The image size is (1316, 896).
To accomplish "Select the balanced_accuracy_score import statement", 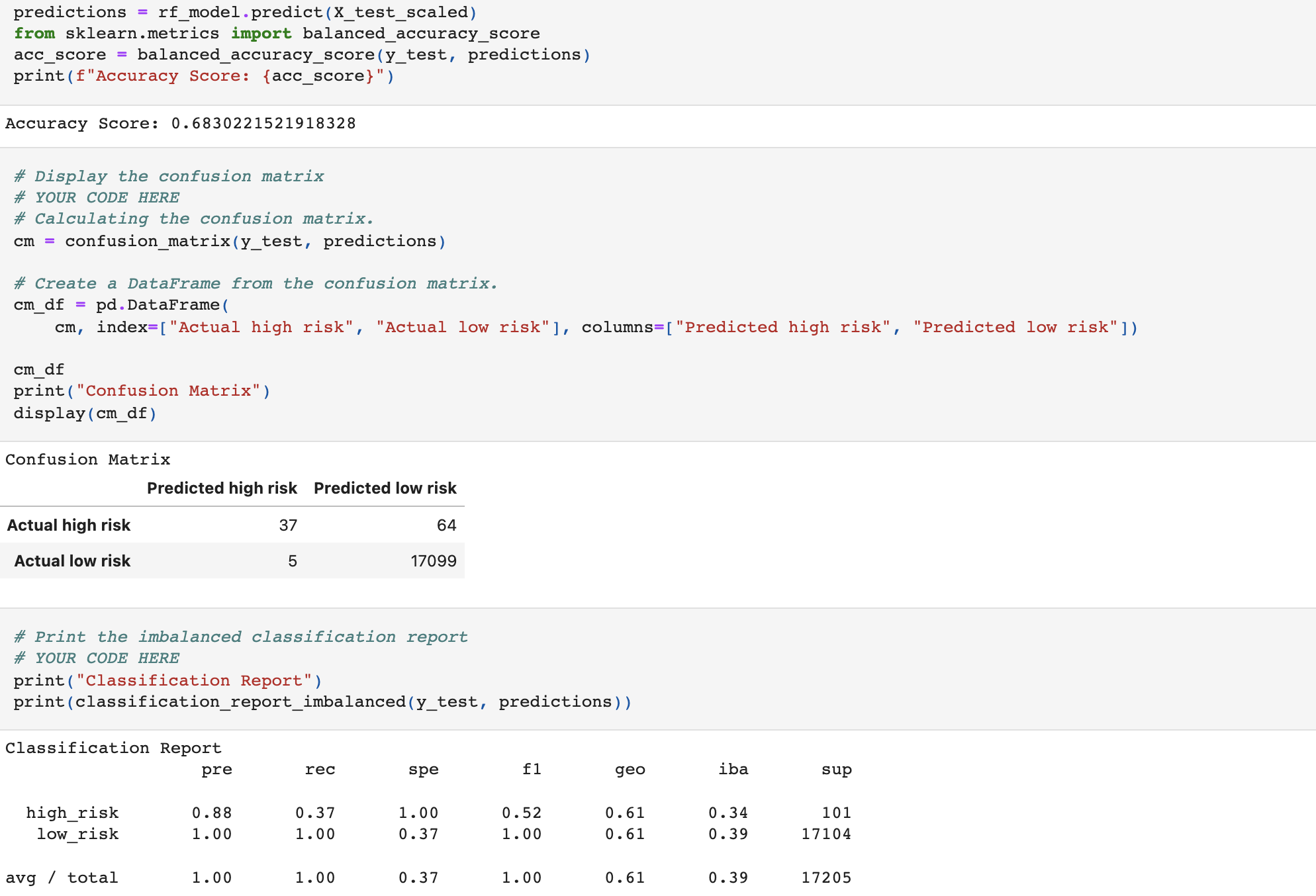I will [276, 33].
